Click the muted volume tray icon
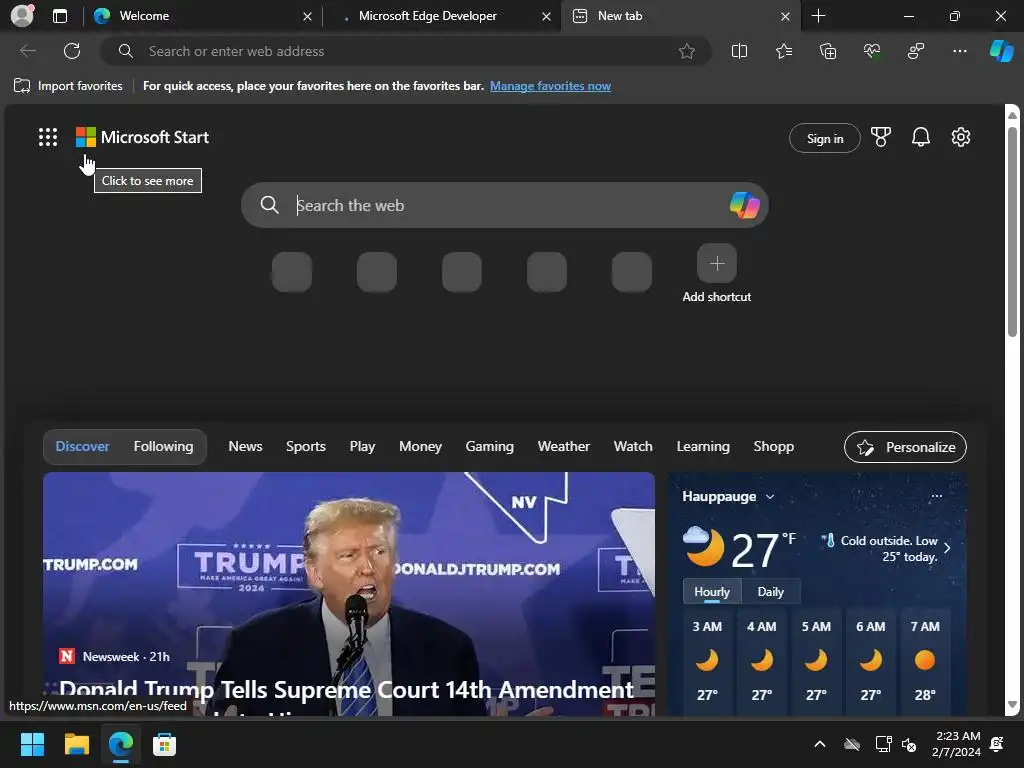1024x768 pixels. pyautogui.click(x=909, y=744)
